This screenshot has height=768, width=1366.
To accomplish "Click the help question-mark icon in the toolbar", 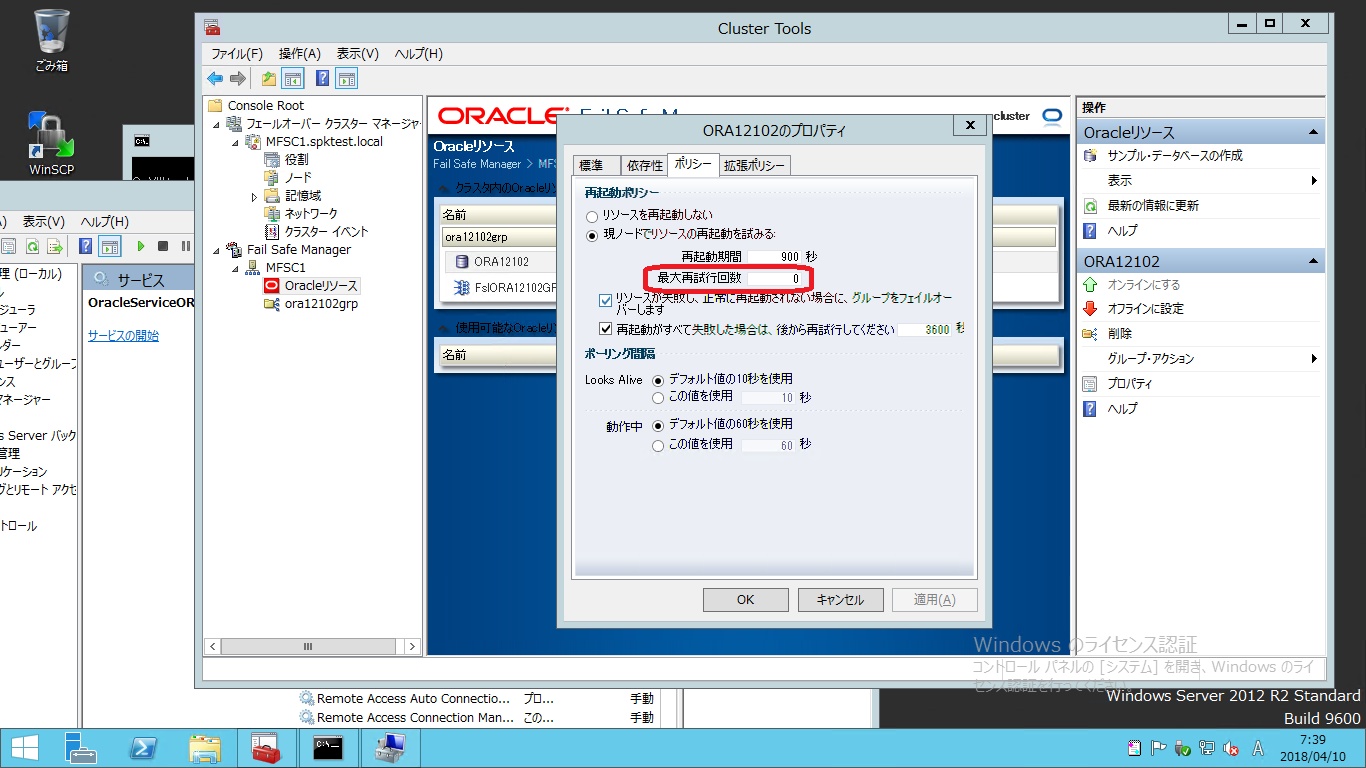I will (321, 78).
